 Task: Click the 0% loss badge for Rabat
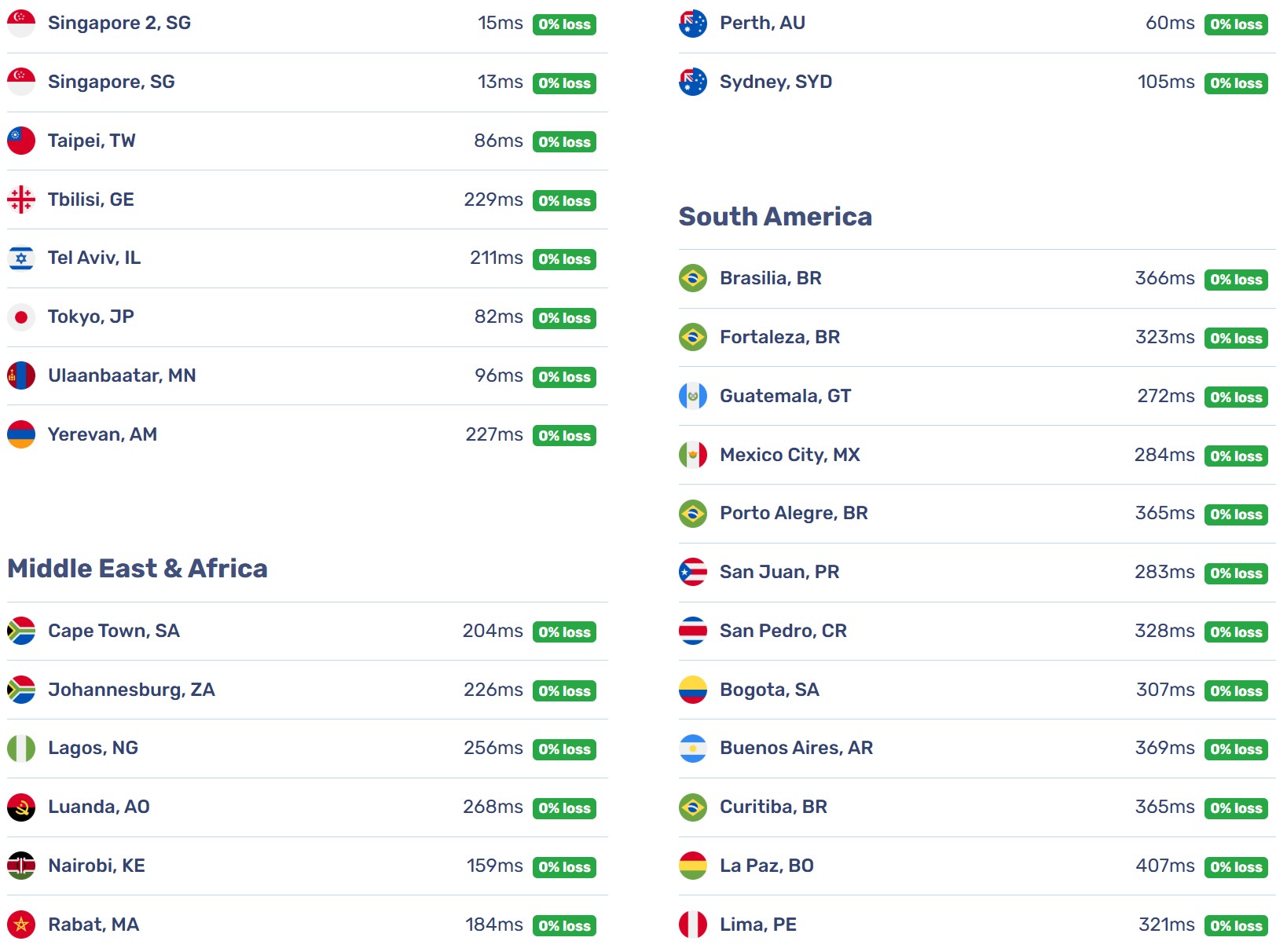[x=564, y=926]
